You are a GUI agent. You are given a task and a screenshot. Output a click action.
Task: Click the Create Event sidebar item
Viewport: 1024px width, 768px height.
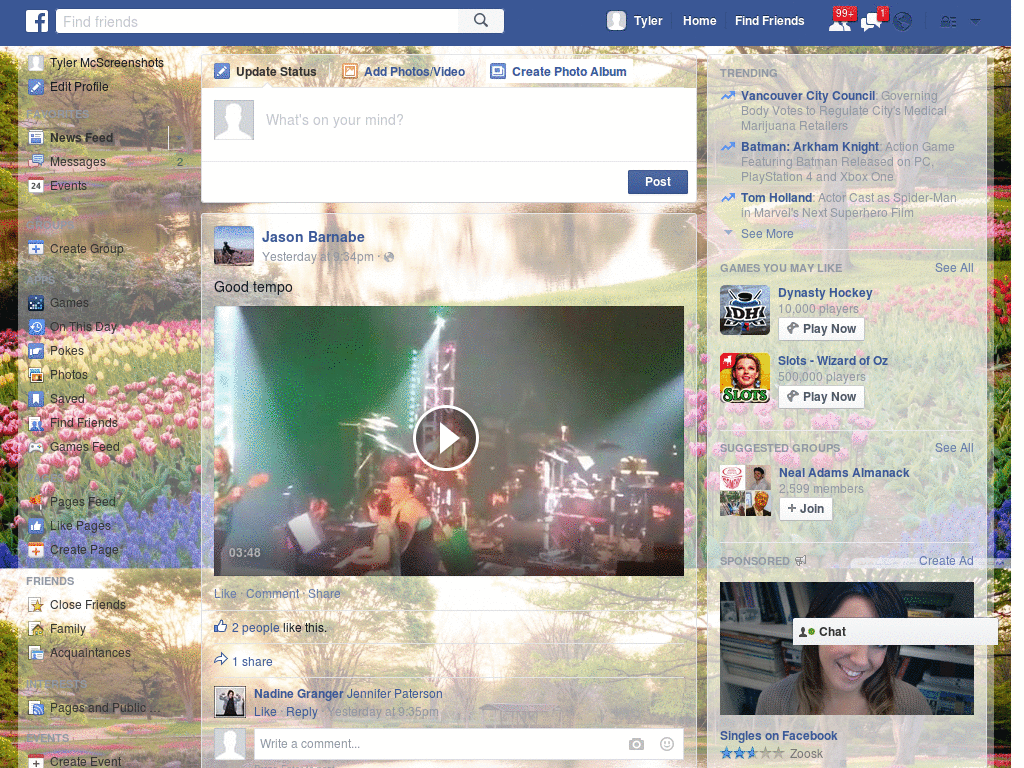[75, 761]
